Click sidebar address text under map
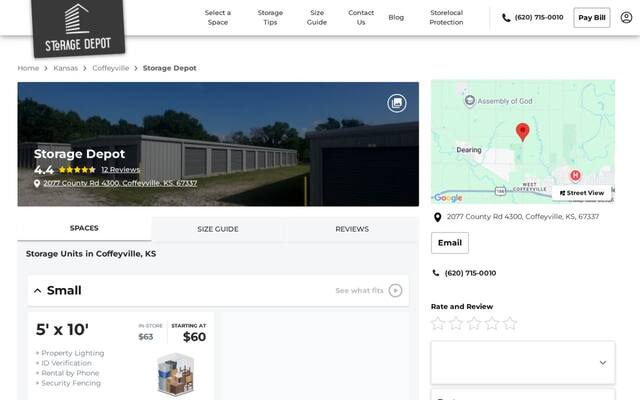The height and width of the screenshot is (400, 640). (x=522, y=217)
